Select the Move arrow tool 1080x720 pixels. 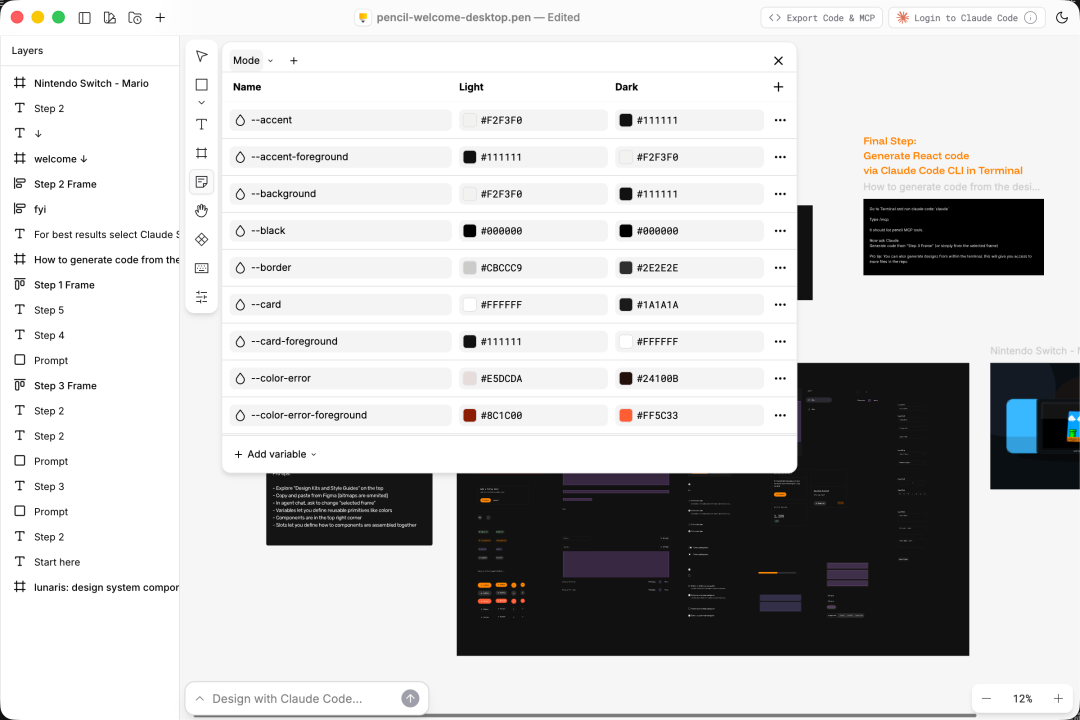click(x=201, y=56)
